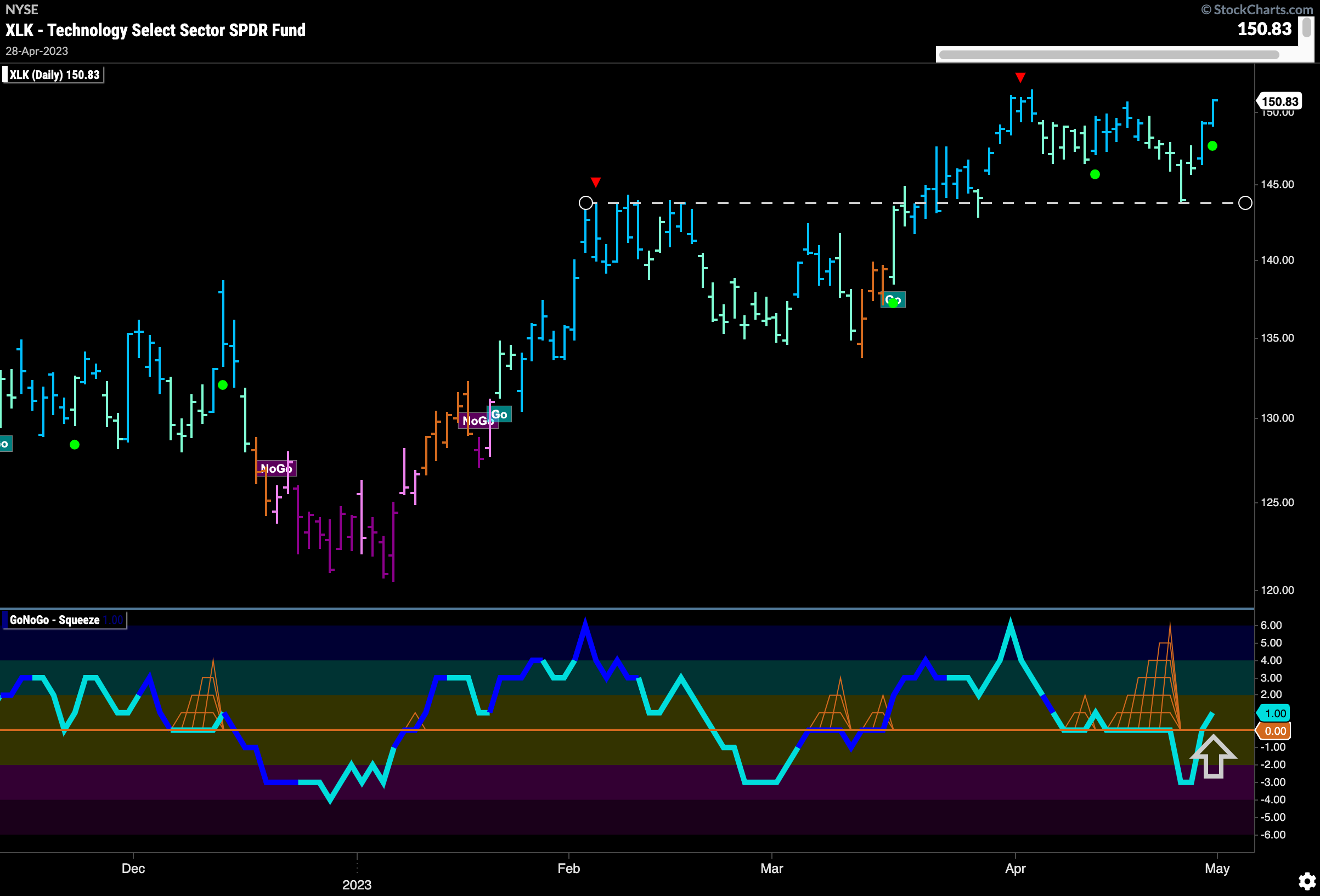Click the Go flag in late January
The height and width of the screenshot is (896, 1320).
click(499, 415)
